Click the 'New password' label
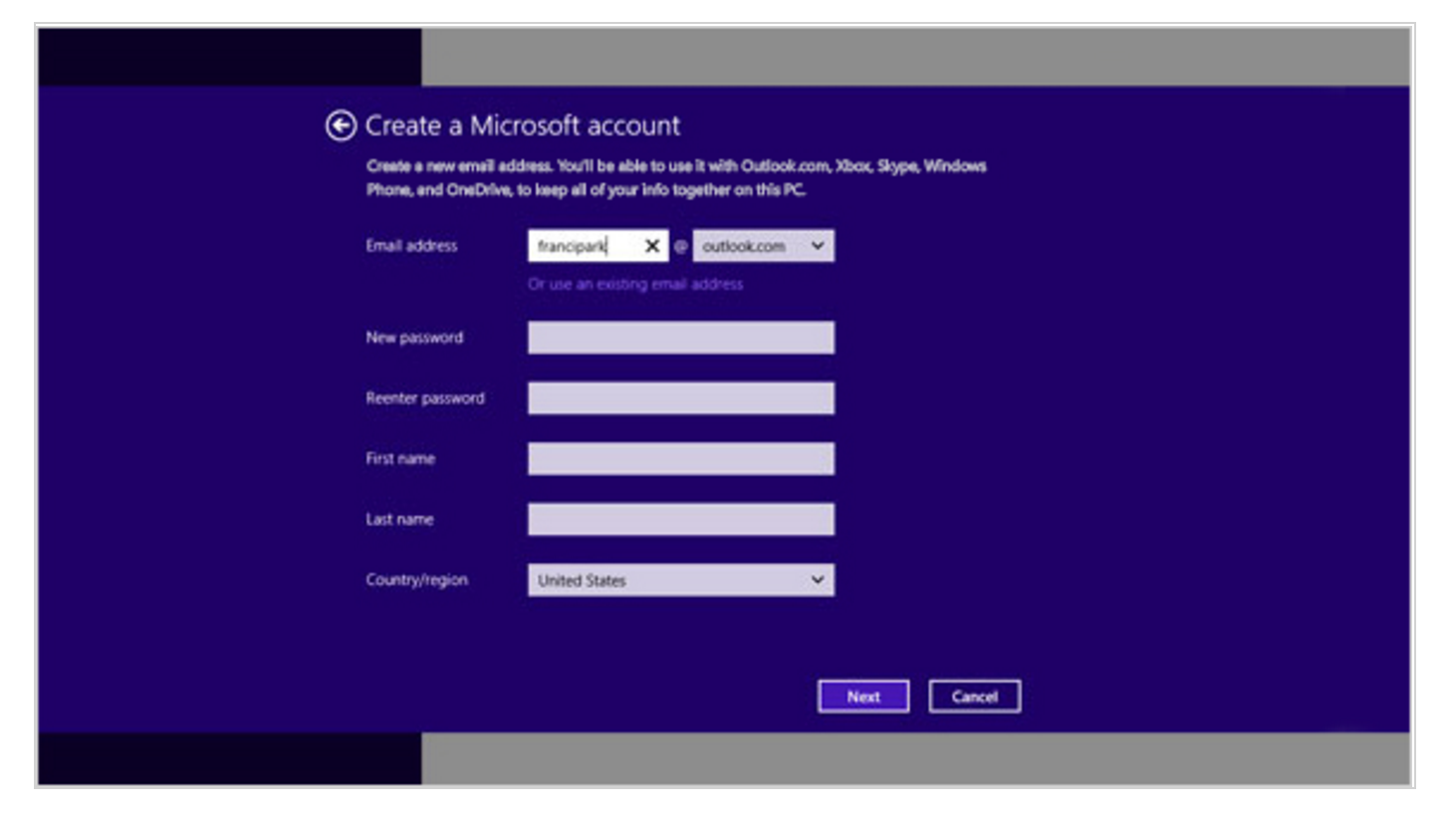This screenshot has height=823, width=1456. click(x=414, y=338)
